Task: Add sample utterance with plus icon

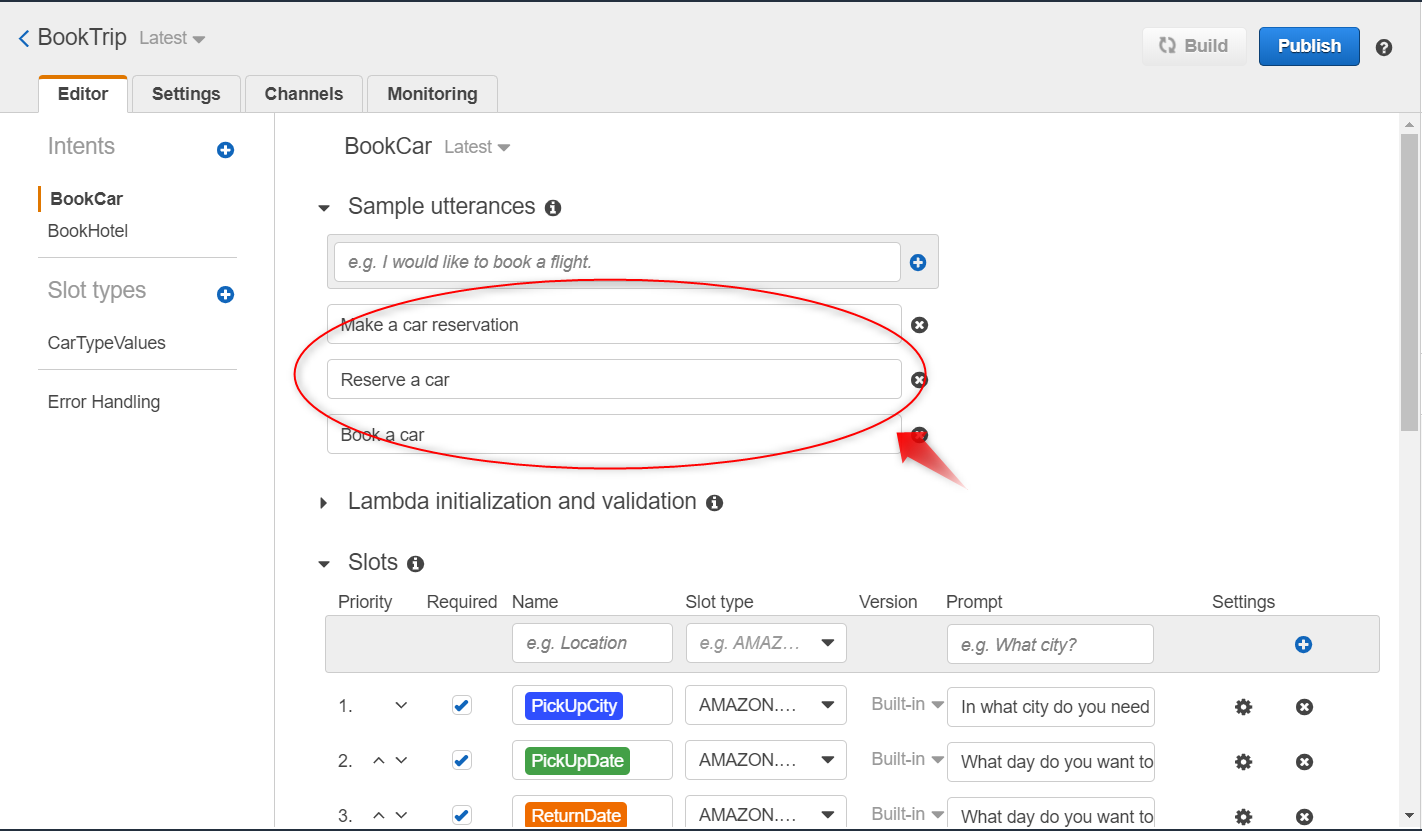Action: pyautogui.click(x=918, y=263)
